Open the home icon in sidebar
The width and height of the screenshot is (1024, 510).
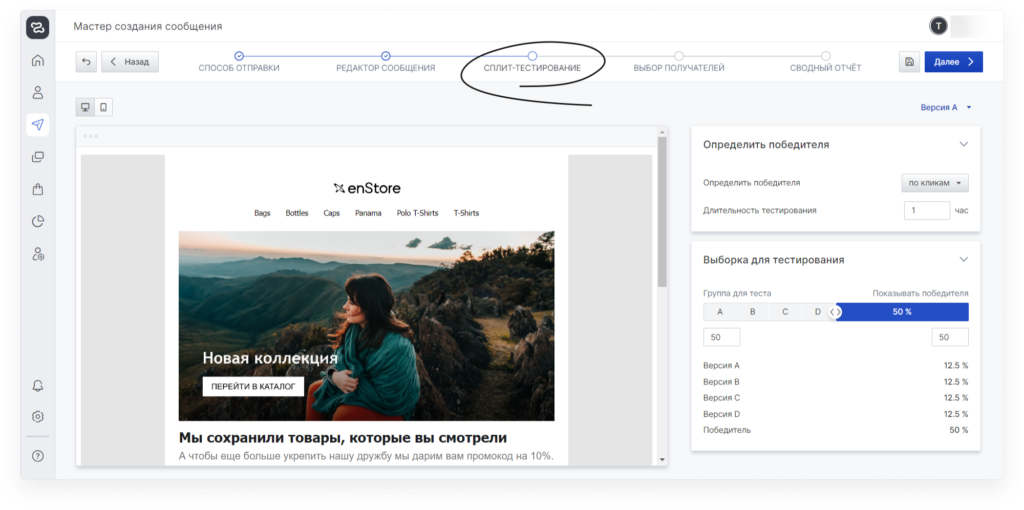38,60
